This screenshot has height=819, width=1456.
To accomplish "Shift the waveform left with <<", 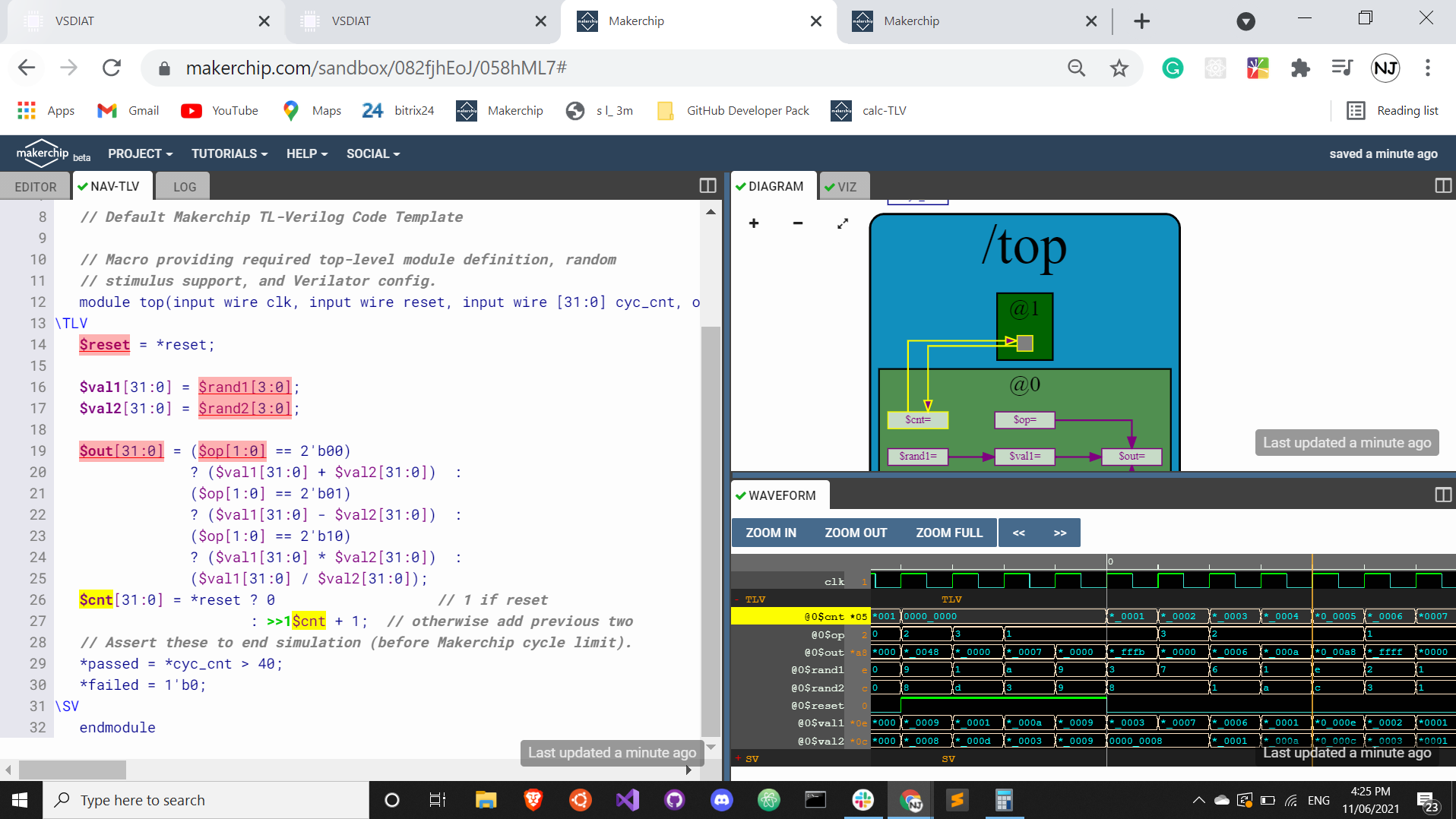I will tap(1019, 533).
